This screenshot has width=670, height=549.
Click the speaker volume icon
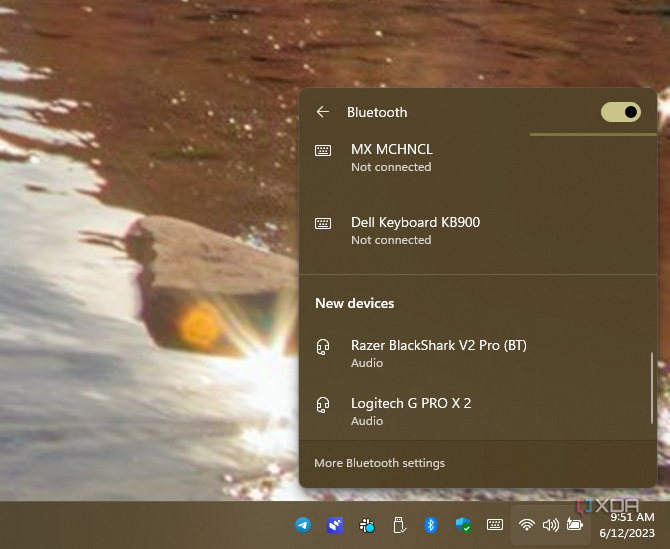[550, 525]
